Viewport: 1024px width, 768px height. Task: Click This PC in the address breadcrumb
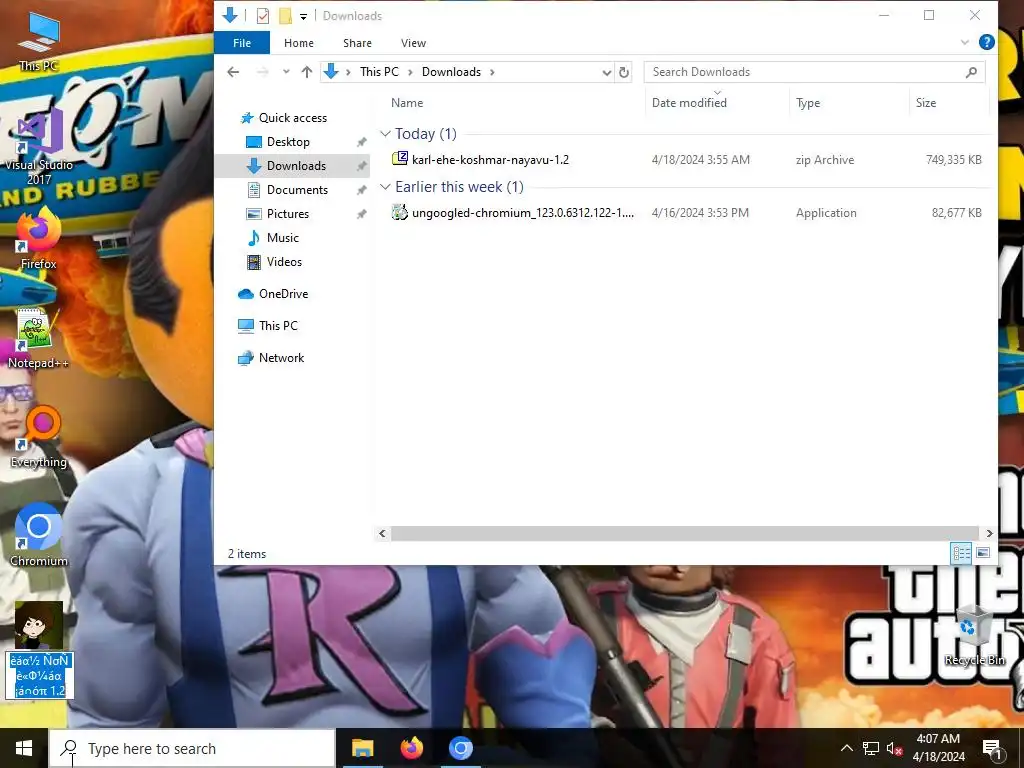point(379,72)
